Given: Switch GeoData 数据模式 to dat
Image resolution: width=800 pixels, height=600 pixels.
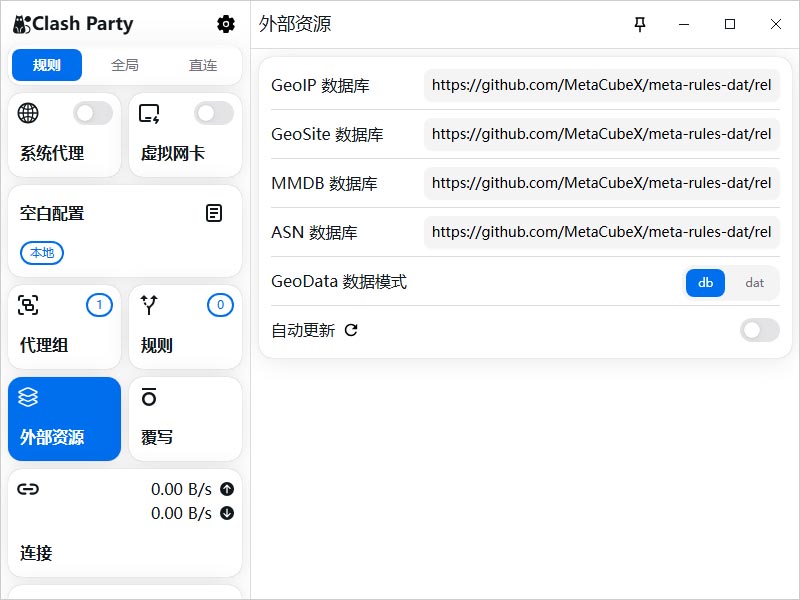Looking at the screenshot, I should click(754, 283).
